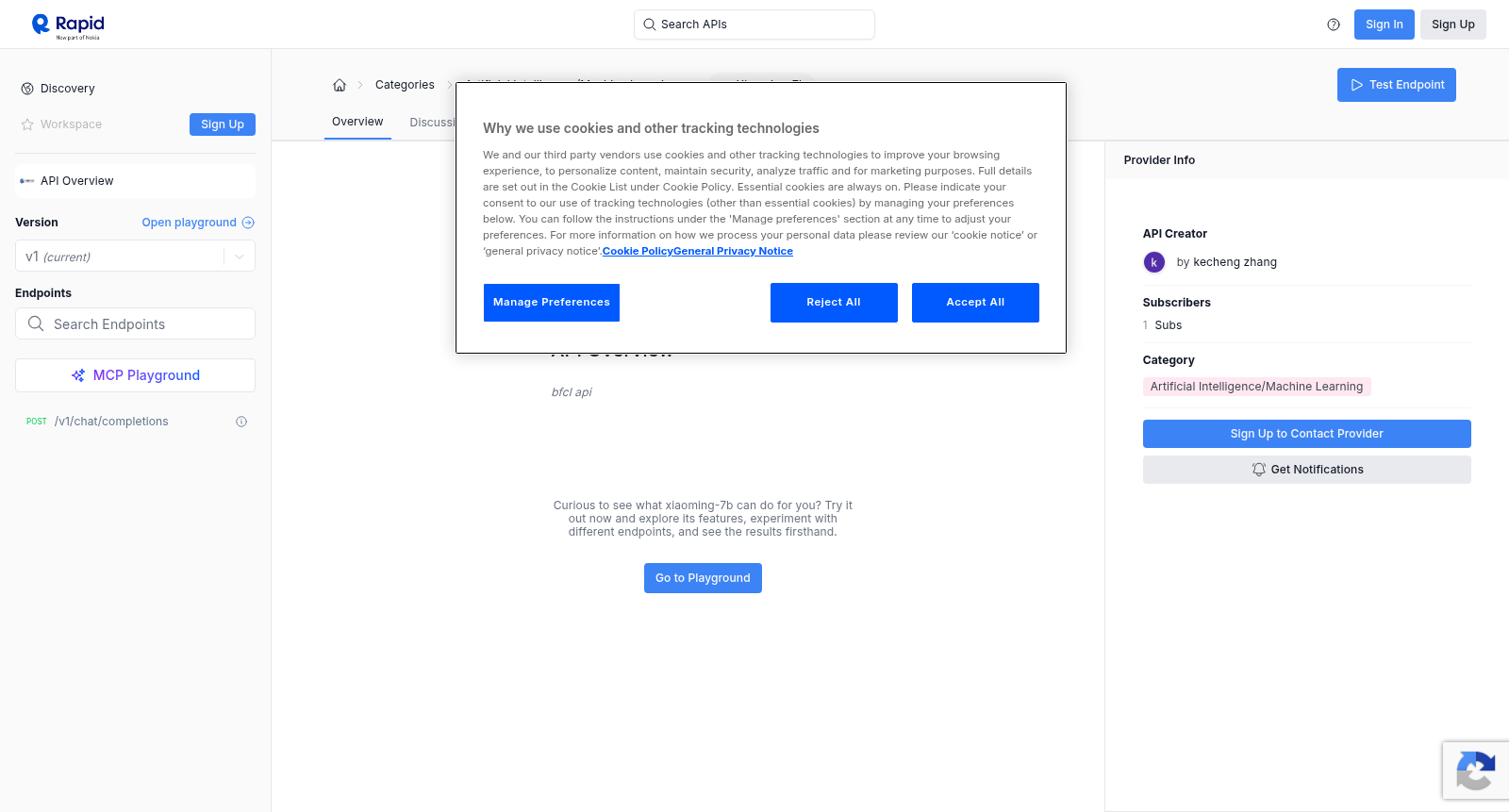This screenshot has height=812, width=1509.
Task: Click the Artificial Intelligence/Machine Learning category tag
Action: [x=1256, y=387]
